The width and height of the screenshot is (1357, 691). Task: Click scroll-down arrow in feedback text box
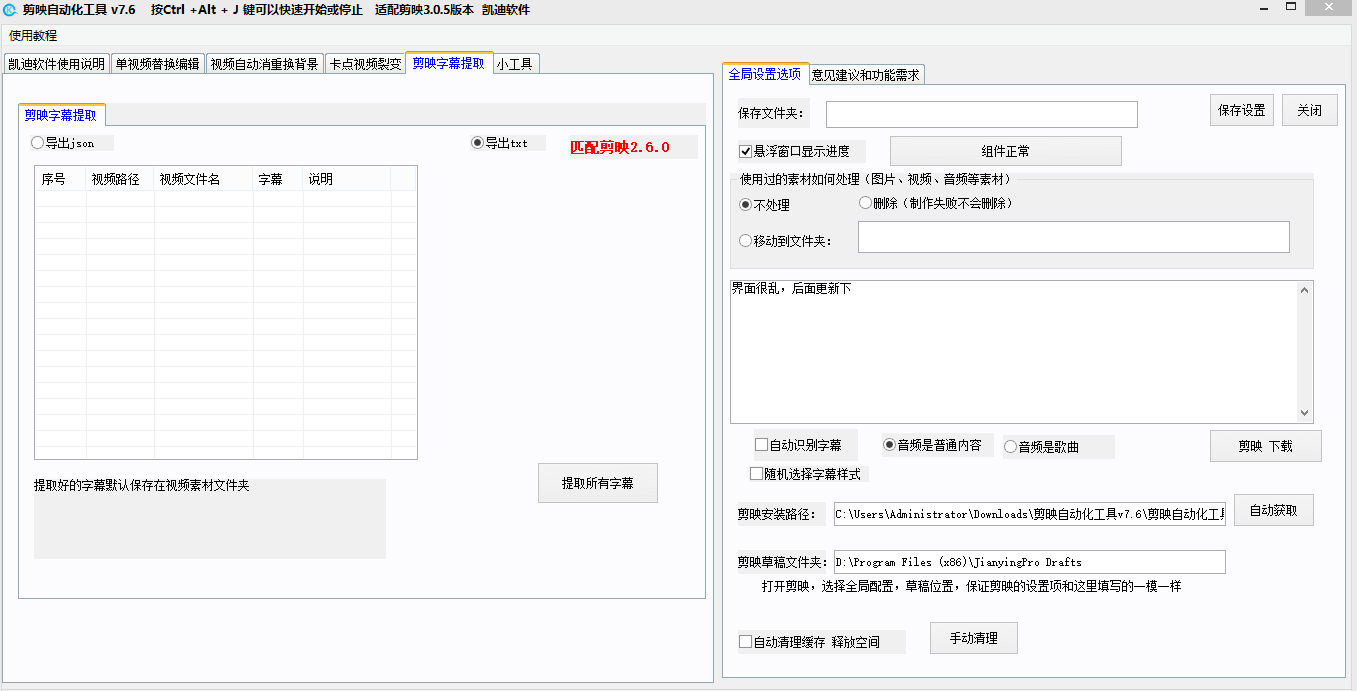click(1304, 413)
